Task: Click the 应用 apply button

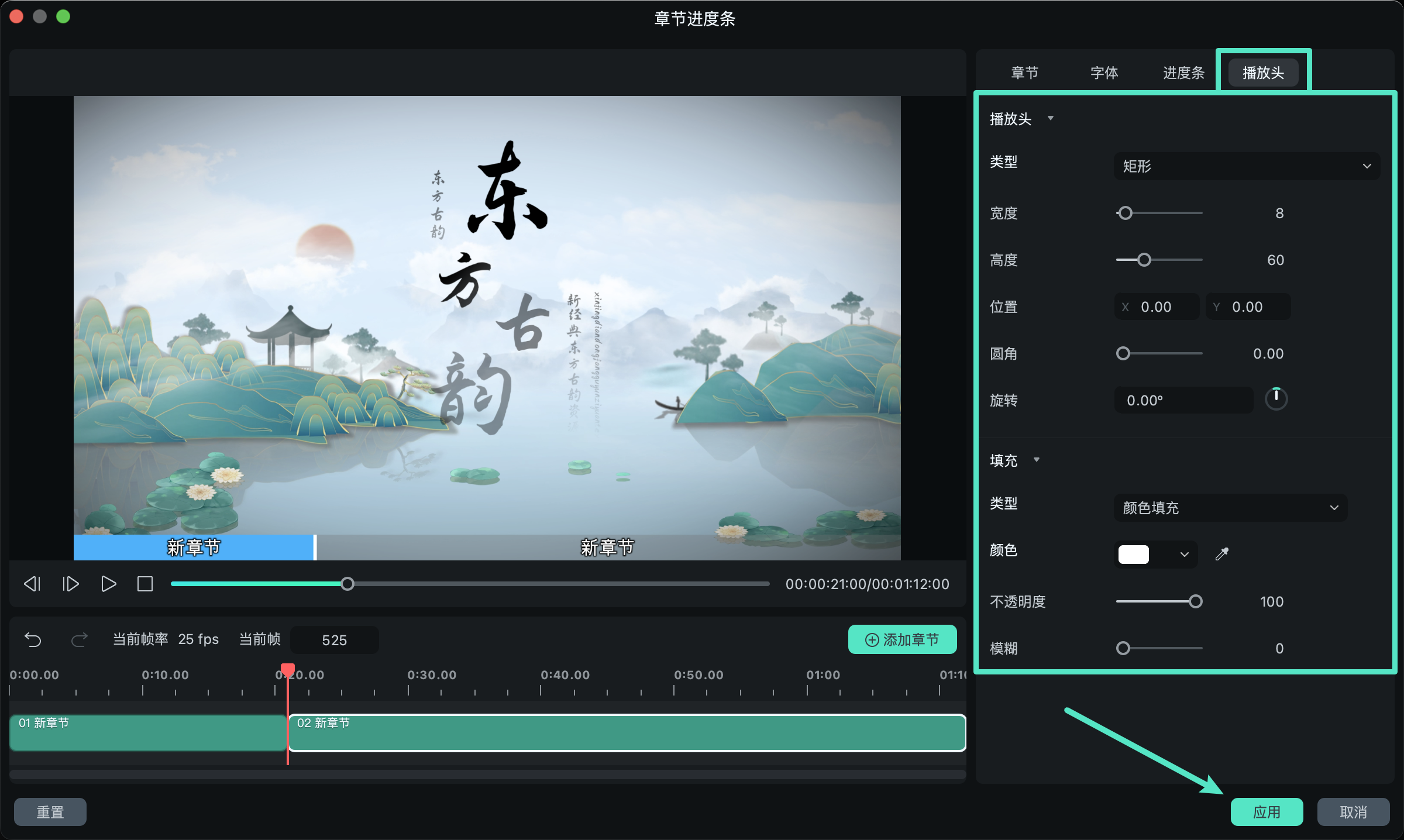Action: click(x=1267, y=812)
